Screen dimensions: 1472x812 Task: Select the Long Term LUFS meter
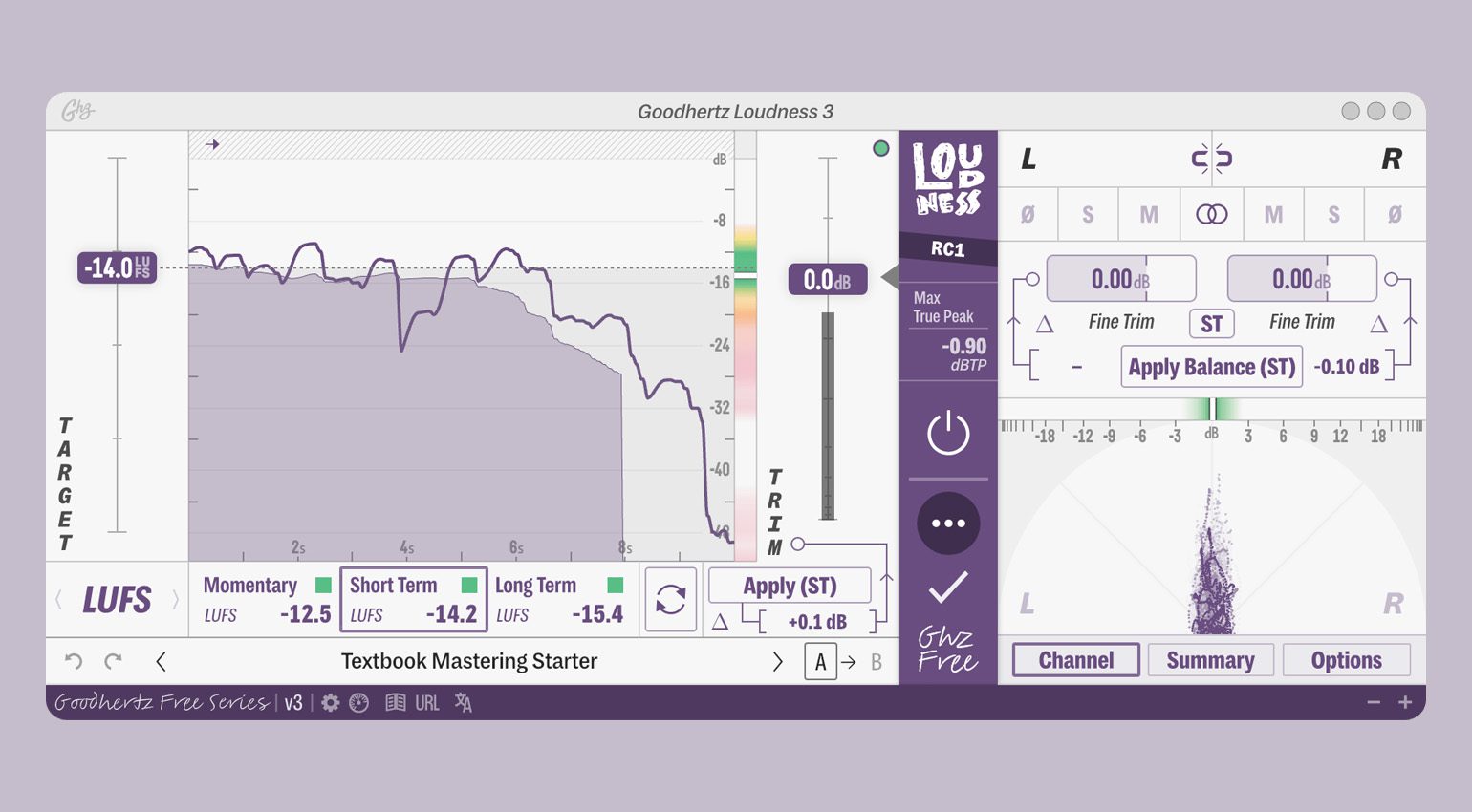pyautogui.click(x=560, y=599)
